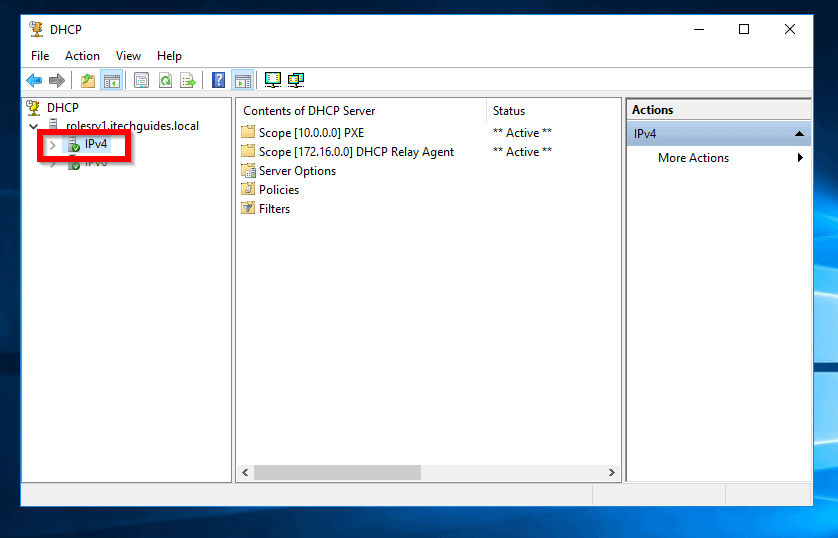Image resolution: width=838 pixels, height=538 pixels.
Task: Toggle Show/Hide Console Tree button
Action: [112, 81]
